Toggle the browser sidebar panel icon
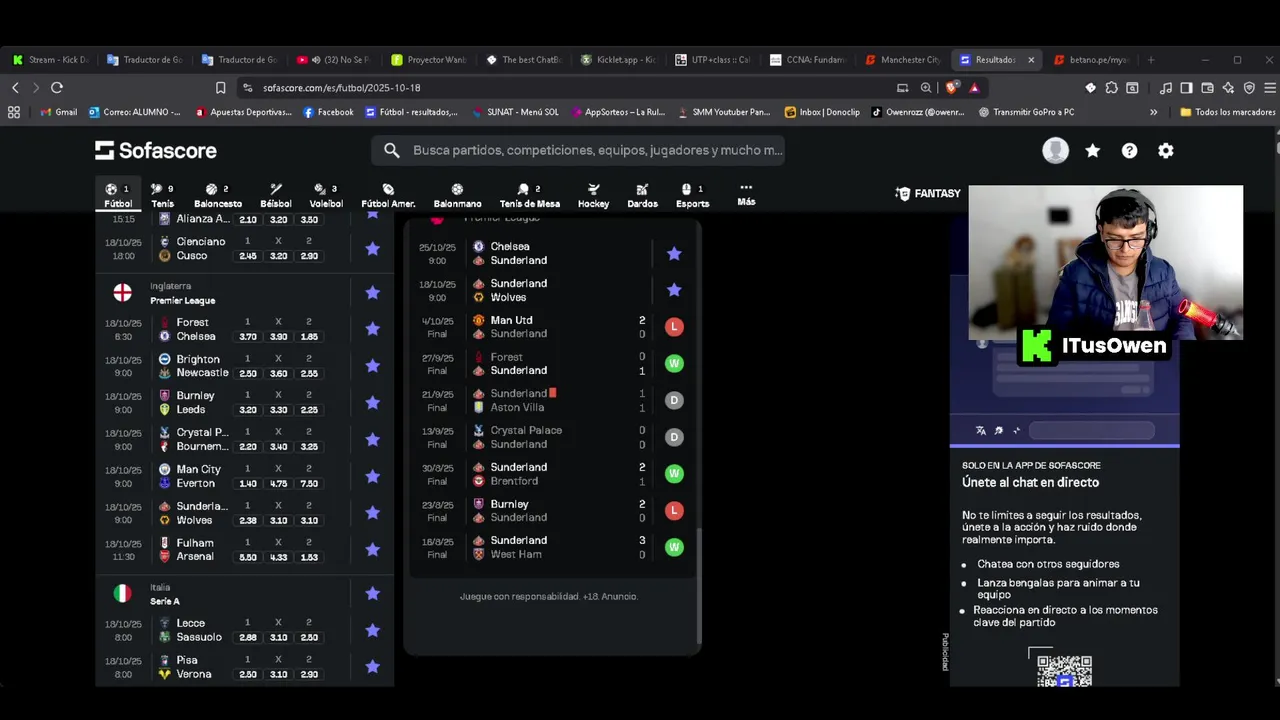The width and height of the screenshot is (1280, 720). point(1186,88)
